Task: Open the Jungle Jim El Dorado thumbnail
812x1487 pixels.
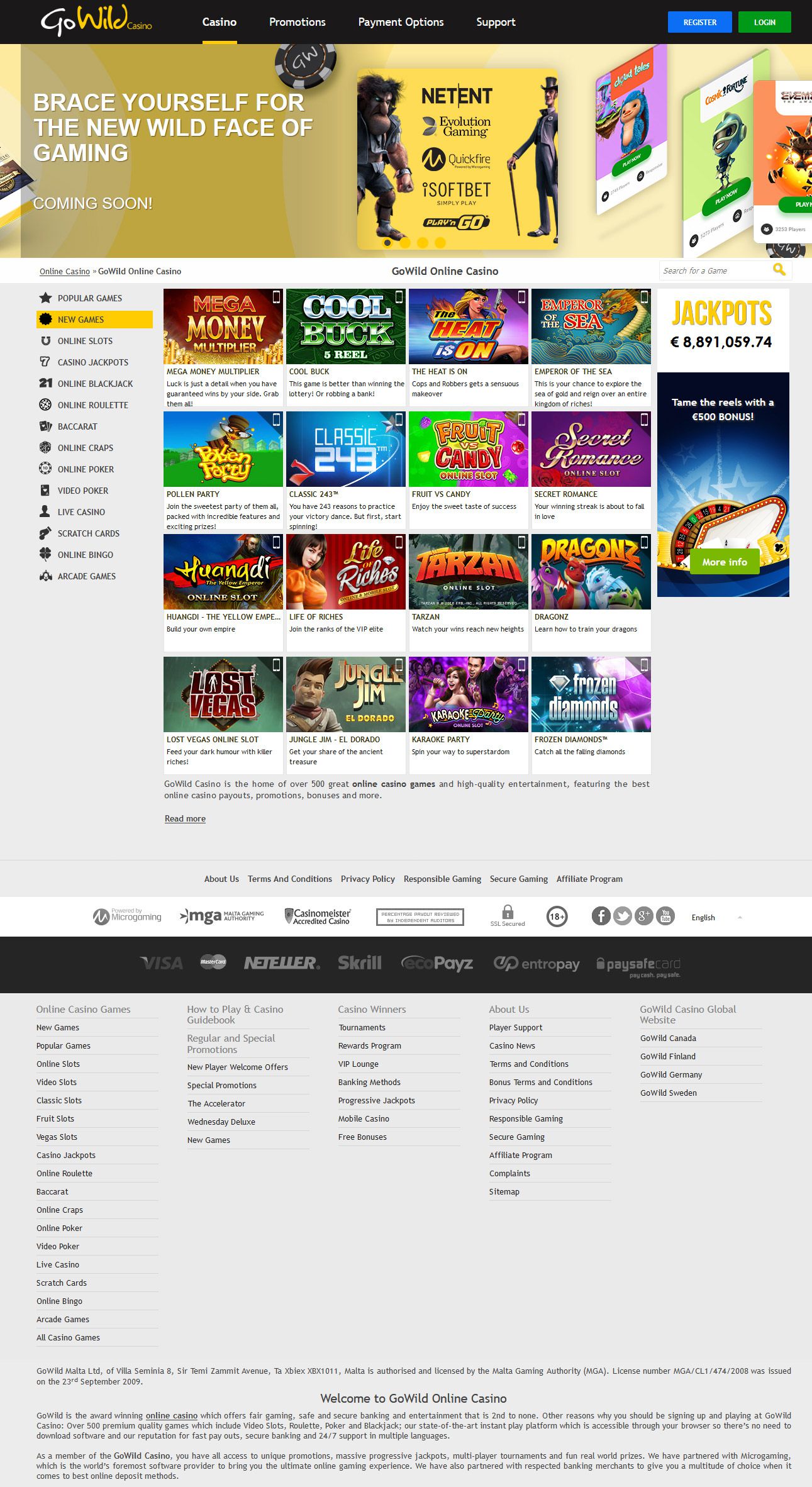Action: point(346,694)
